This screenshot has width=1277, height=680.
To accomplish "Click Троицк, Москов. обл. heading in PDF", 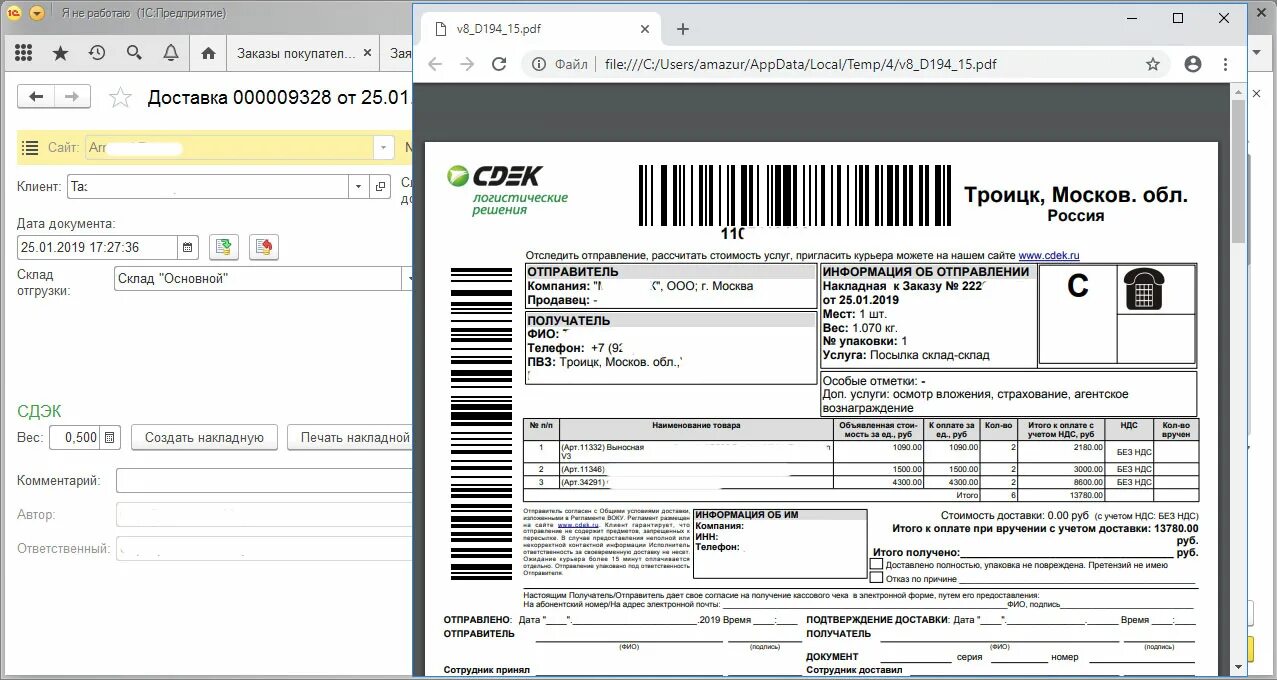I will (1076, 195).
